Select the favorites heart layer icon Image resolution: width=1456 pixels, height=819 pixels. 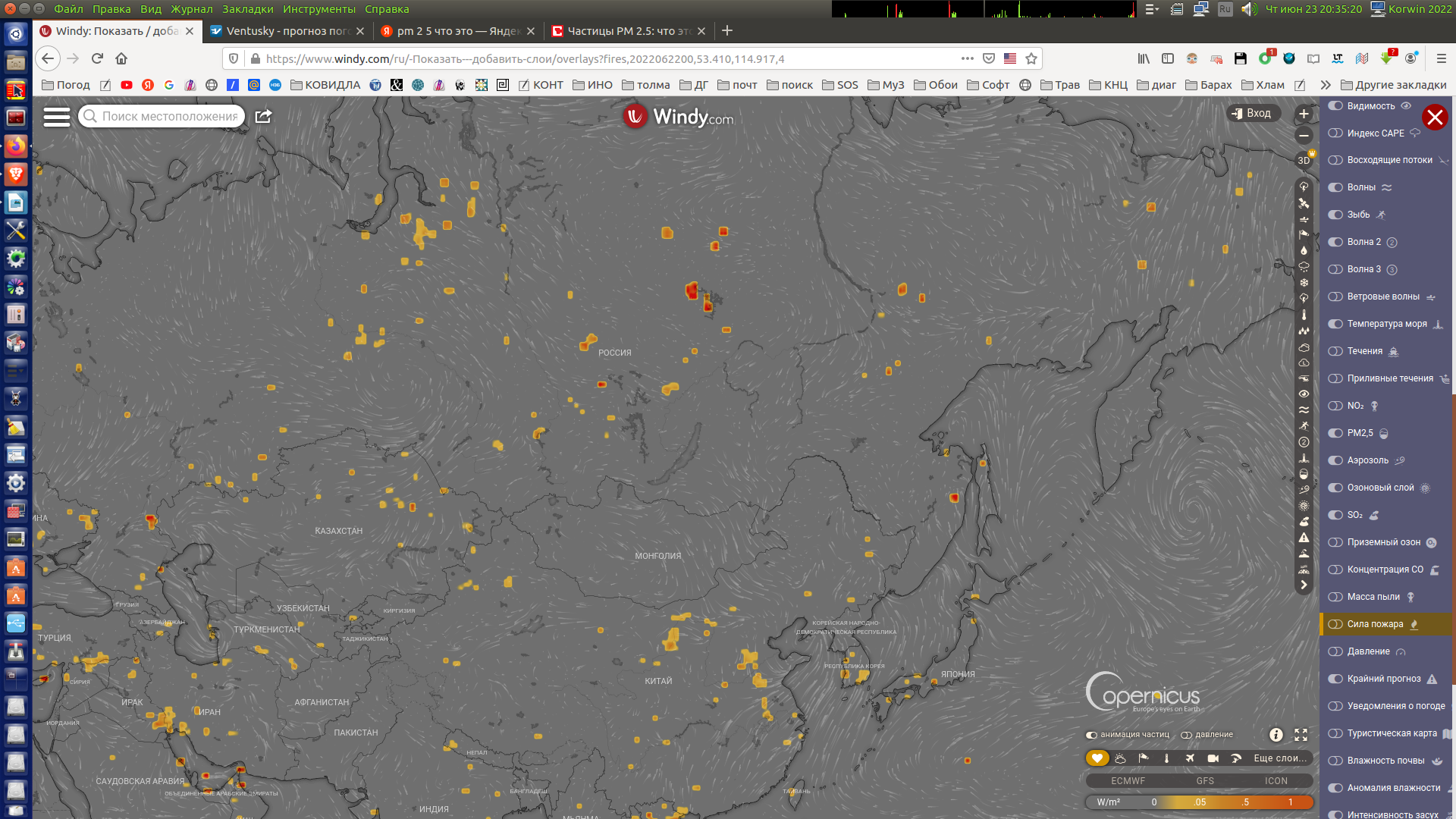coord(1097,758)
